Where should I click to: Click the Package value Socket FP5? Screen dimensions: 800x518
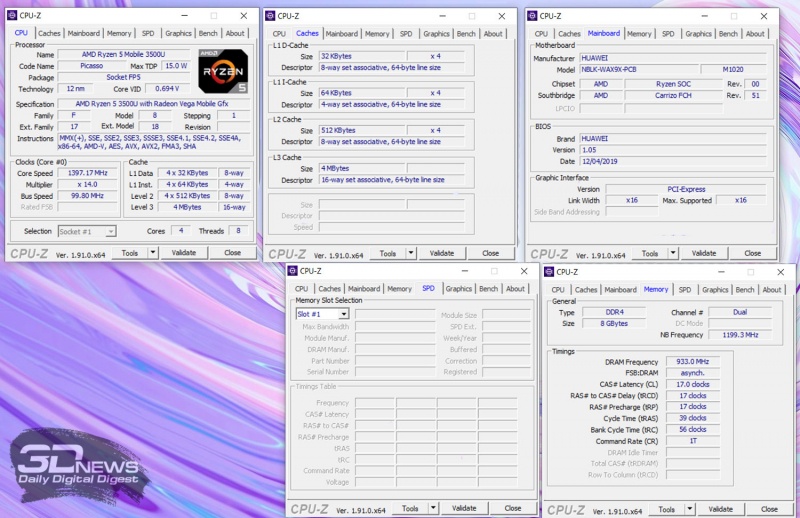tap(123, 78)
